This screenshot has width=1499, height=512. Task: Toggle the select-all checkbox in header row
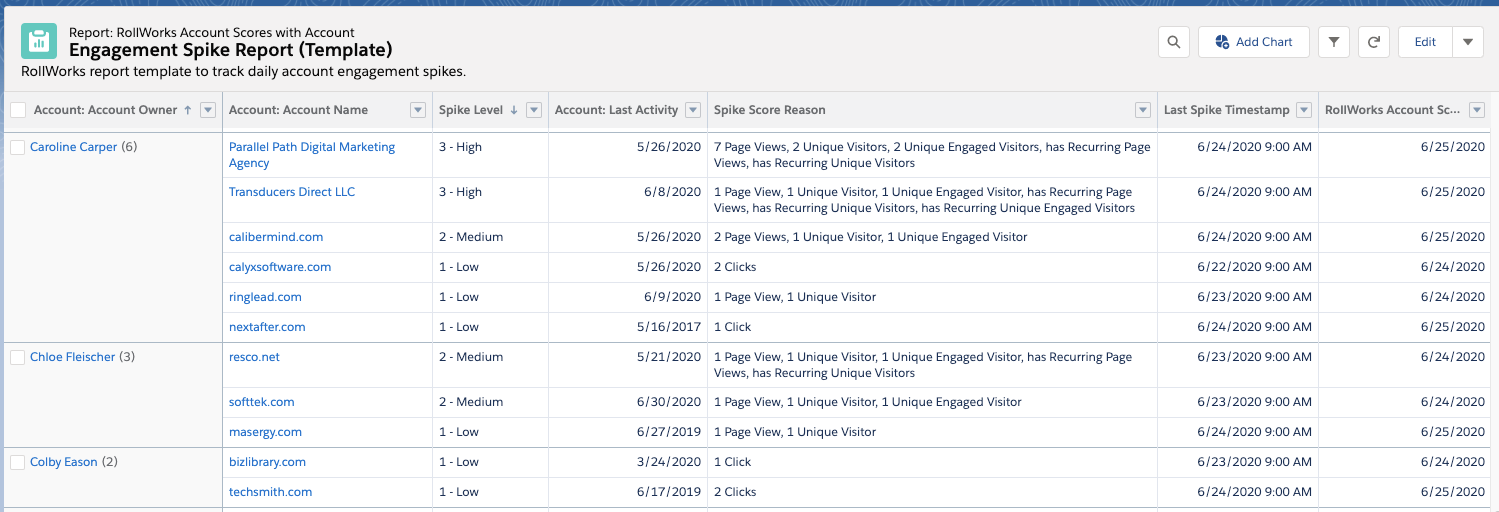coord(18,110)
